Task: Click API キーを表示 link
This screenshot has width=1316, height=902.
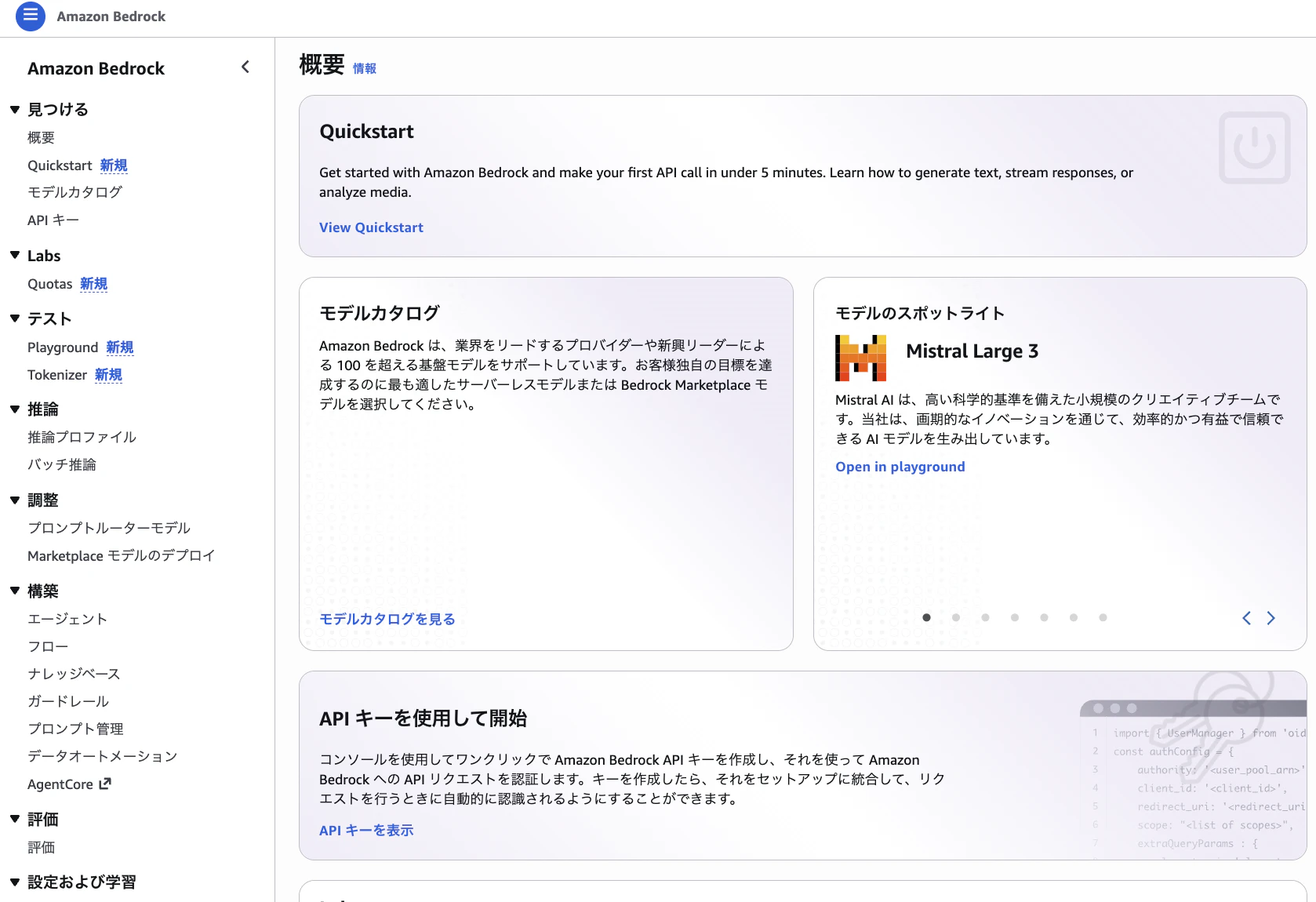Action: pyautogui.click(x=366, y=831)
